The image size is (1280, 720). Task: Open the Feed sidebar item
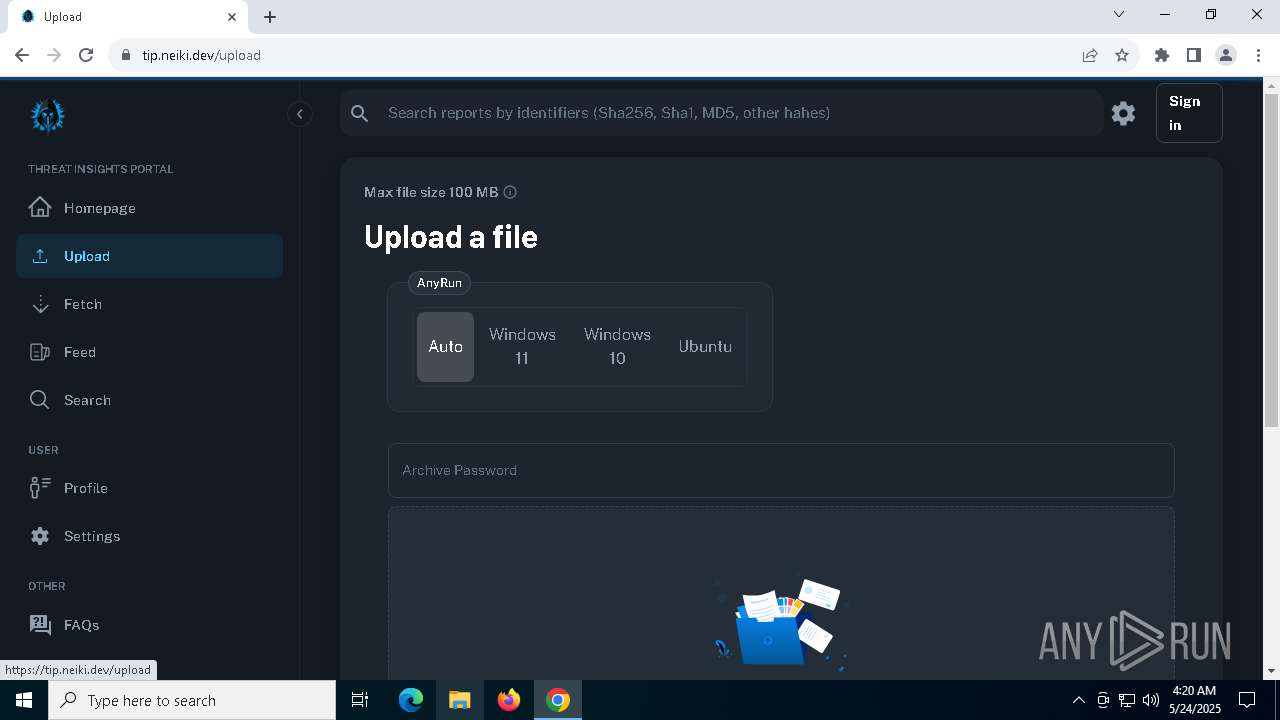(x=149, y=352)
